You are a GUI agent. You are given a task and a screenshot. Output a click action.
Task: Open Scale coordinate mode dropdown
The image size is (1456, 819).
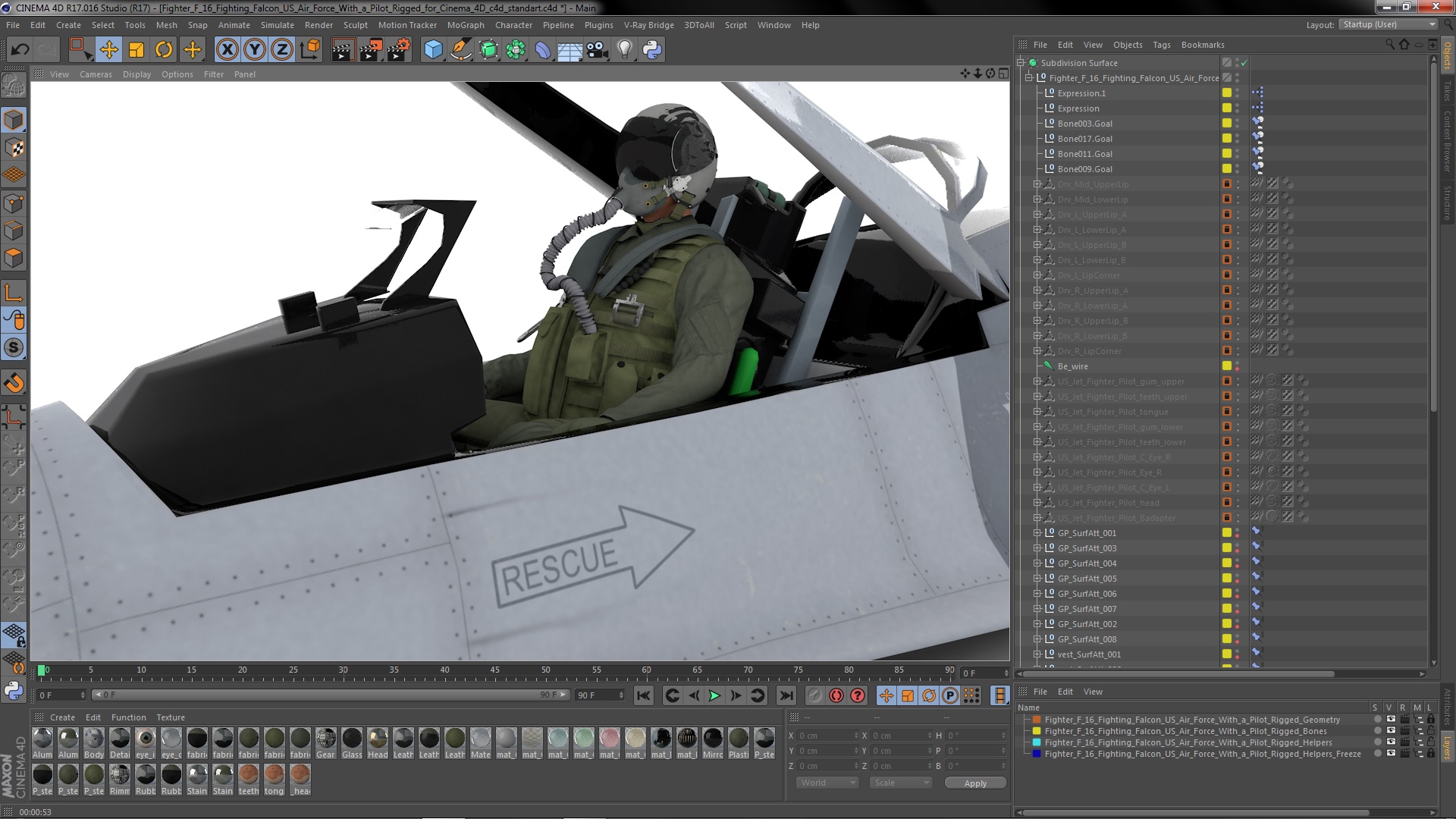point(900,783)
